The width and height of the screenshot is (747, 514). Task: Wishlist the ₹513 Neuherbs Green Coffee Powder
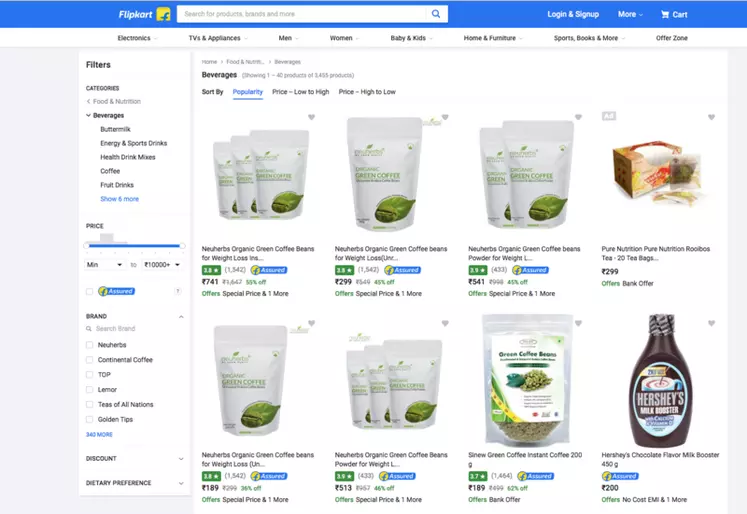445,323
